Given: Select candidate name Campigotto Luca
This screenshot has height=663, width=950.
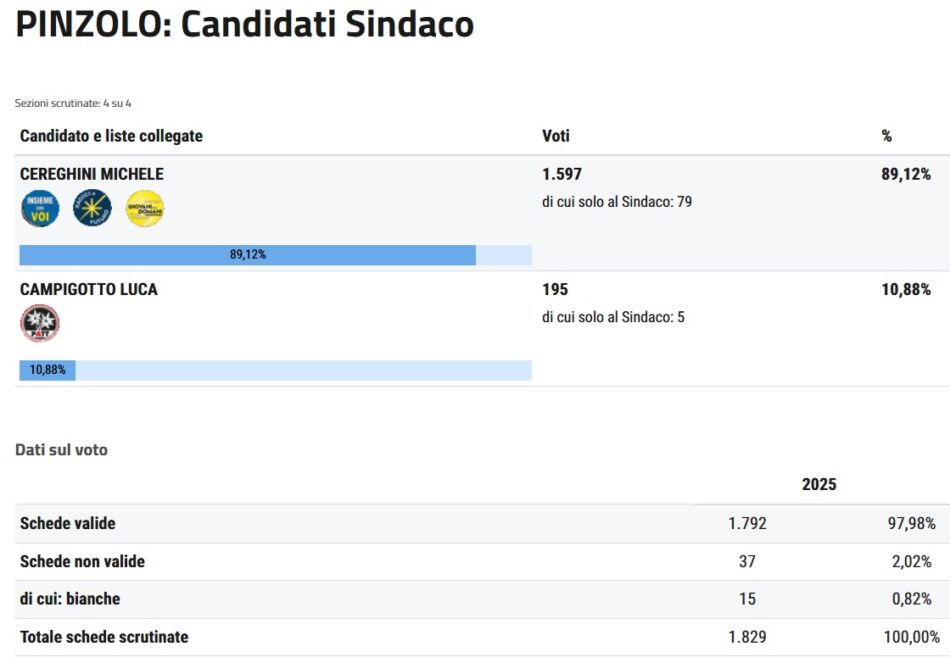Looking at the screenshot, I should coord(89,289).
